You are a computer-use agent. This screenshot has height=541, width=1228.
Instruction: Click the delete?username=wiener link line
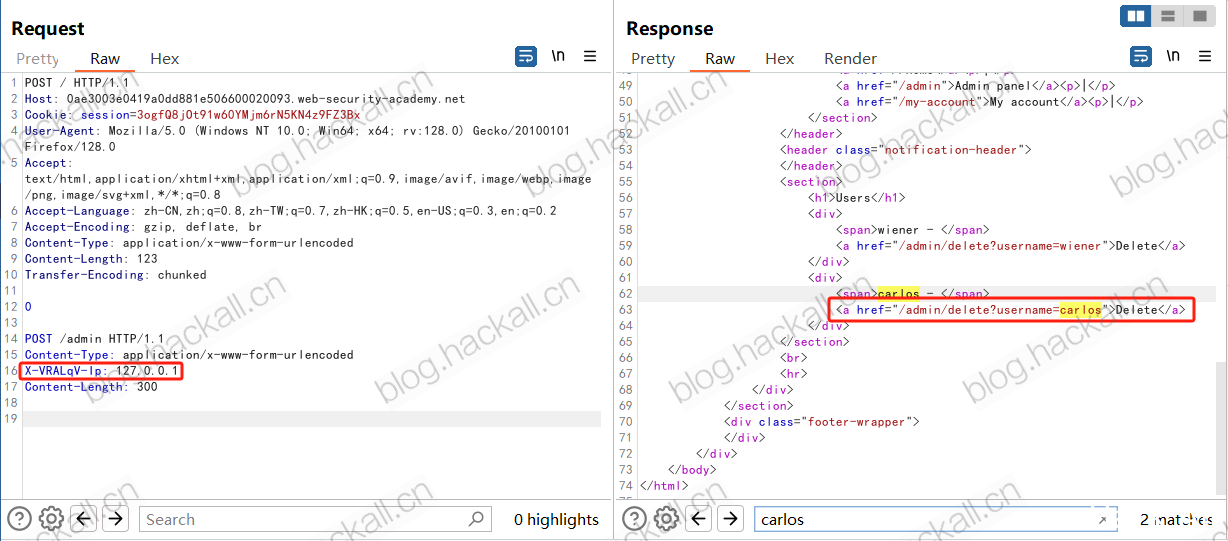click(1011, 246)
